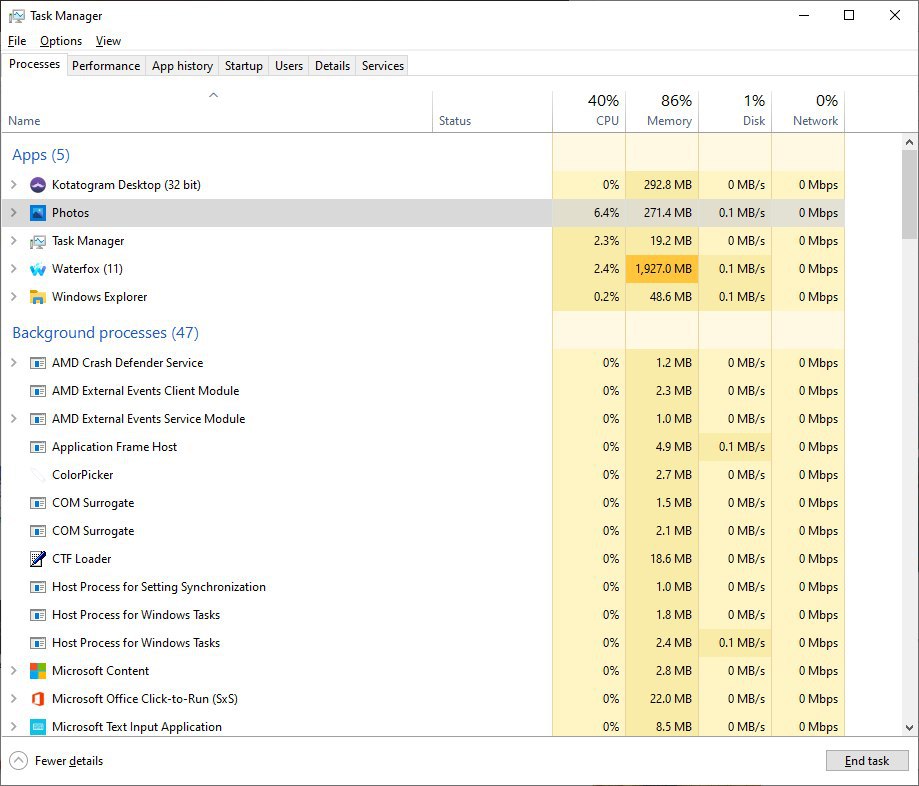Click the scrollbar up arrow
This screenshot has width=919, height=786.
pyautogui.click(x=909, y=142)
